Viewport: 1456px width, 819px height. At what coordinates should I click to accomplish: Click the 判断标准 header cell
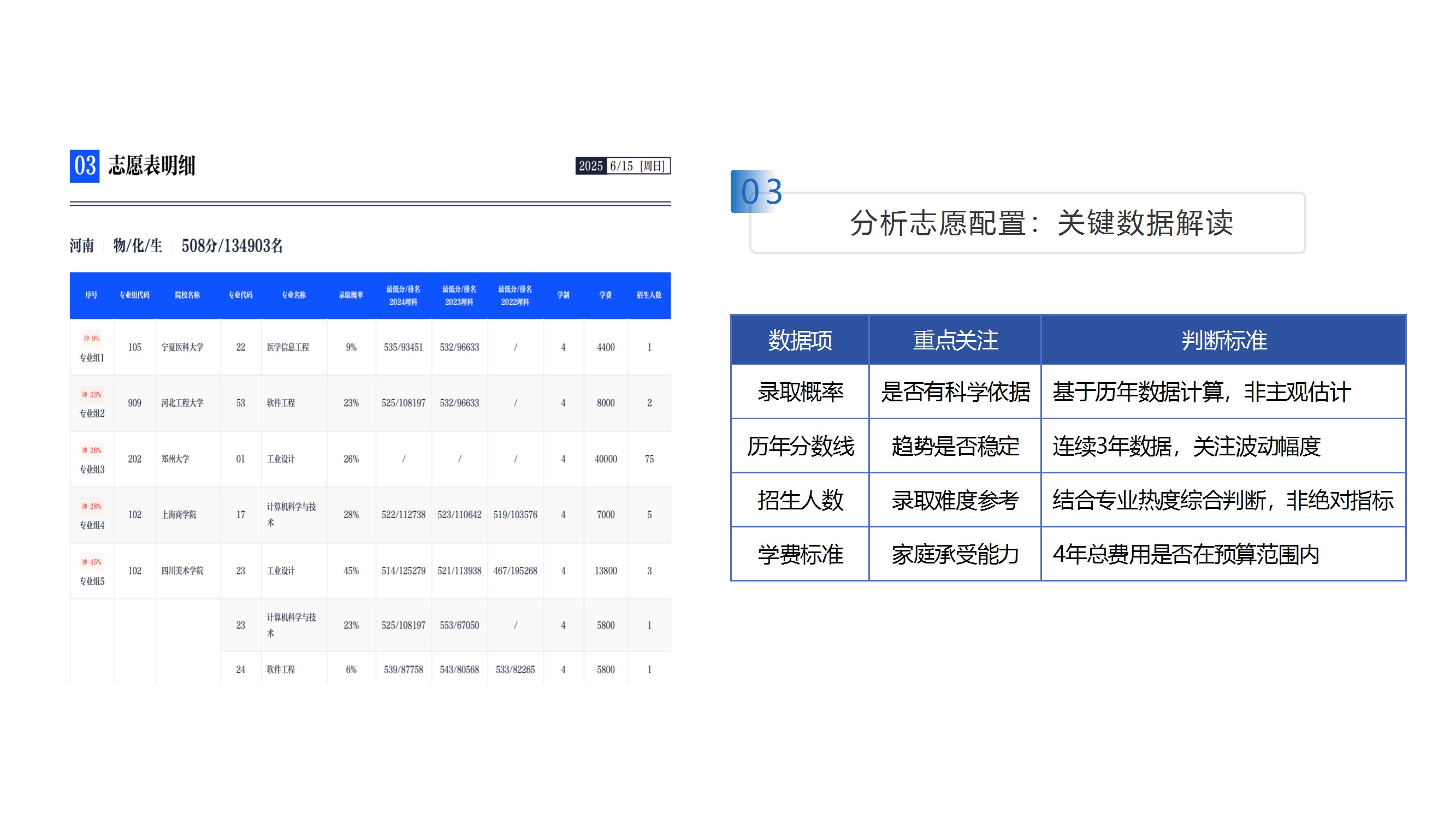1223,340
